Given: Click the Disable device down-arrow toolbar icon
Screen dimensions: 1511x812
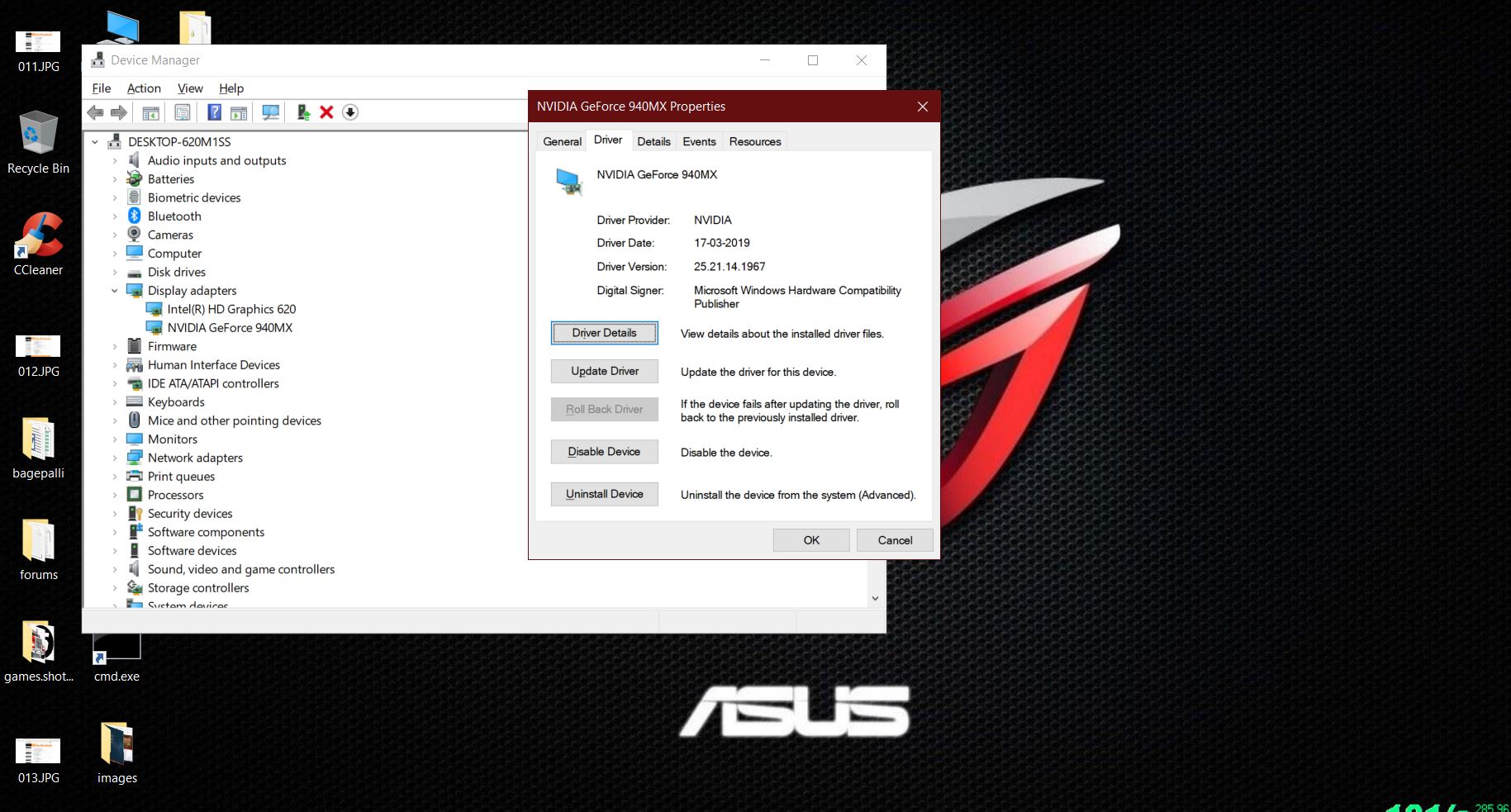Looking at the screenshot, I should [x=350, y=112].
